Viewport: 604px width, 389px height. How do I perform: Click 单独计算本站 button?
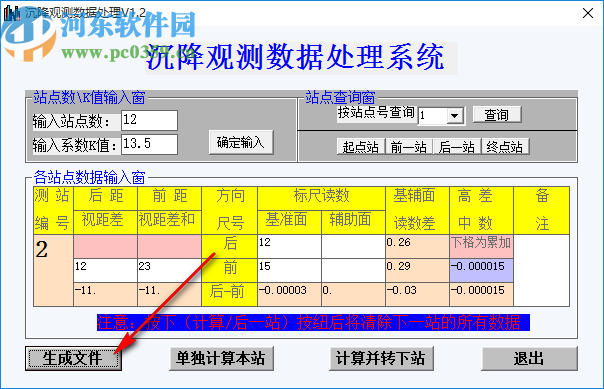(221, 359)
